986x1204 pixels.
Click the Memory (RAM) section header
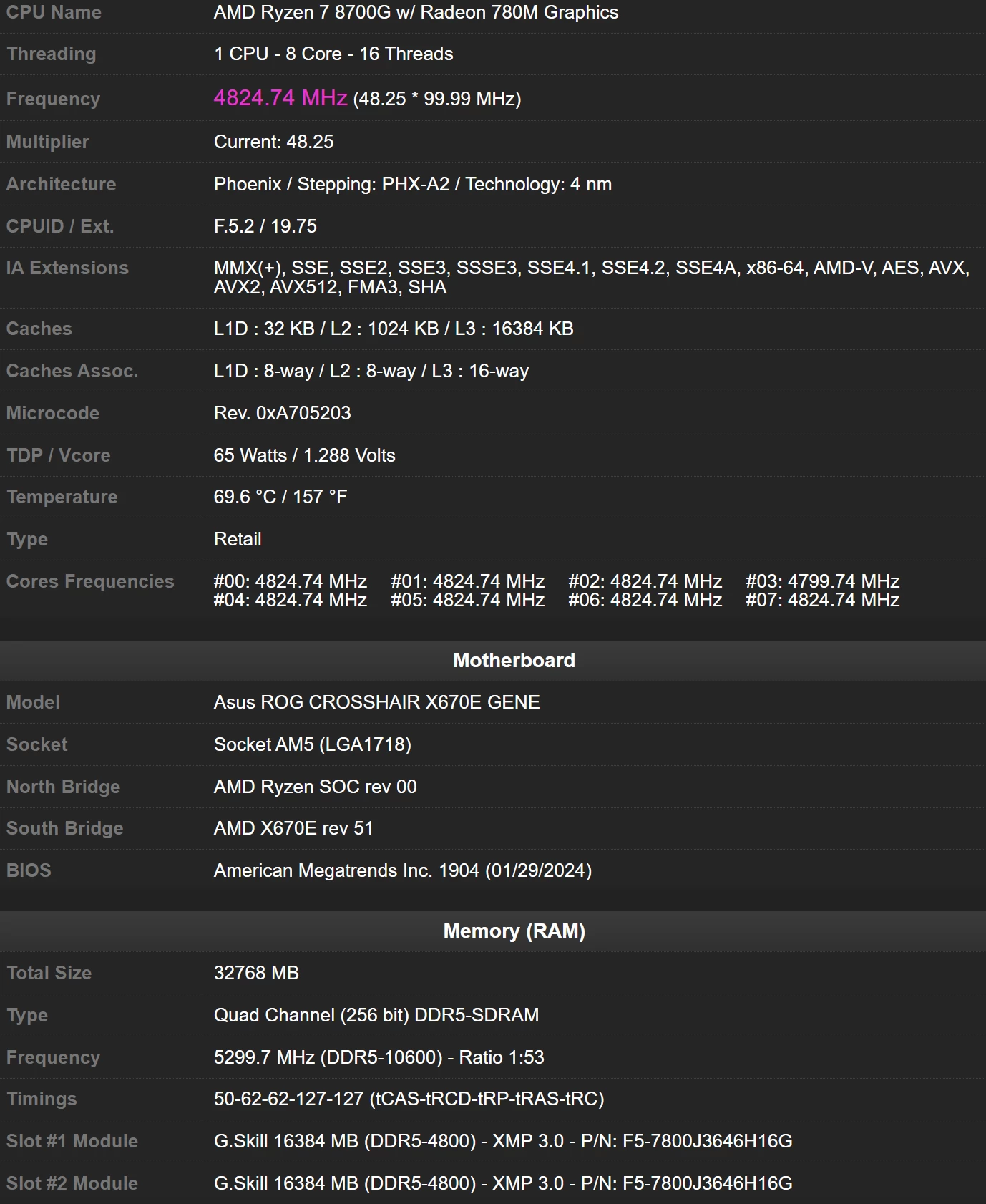(514, 931)
